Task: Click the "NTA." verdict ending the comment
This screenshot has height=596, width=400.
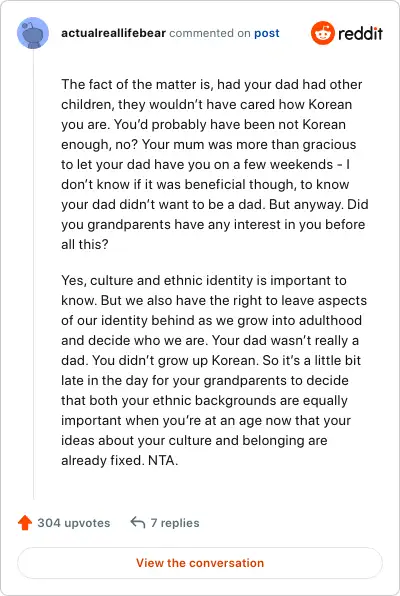Action: [x=163, y=460]
